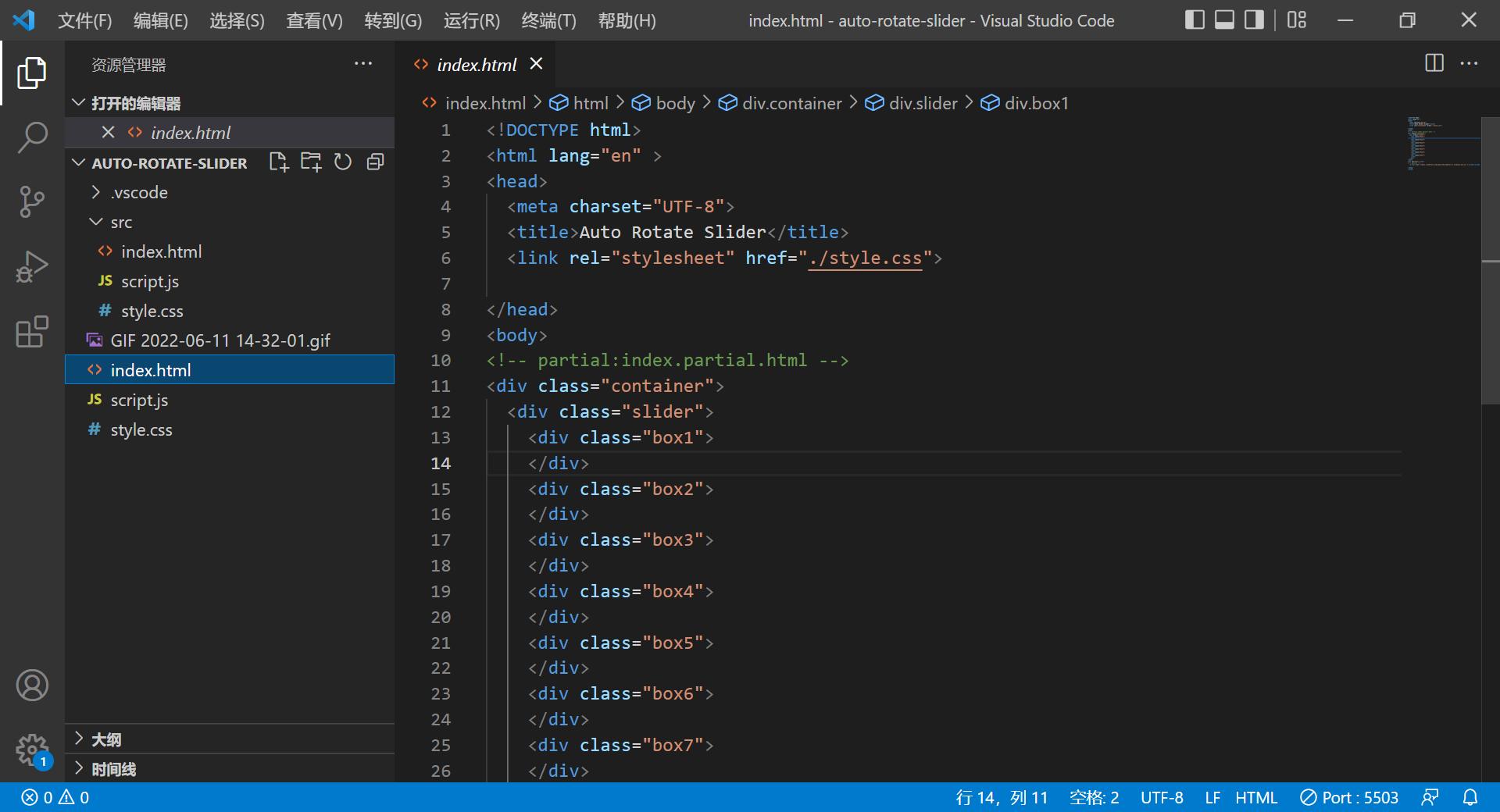Show errors and warnings in status bar

tap(55, 797)
